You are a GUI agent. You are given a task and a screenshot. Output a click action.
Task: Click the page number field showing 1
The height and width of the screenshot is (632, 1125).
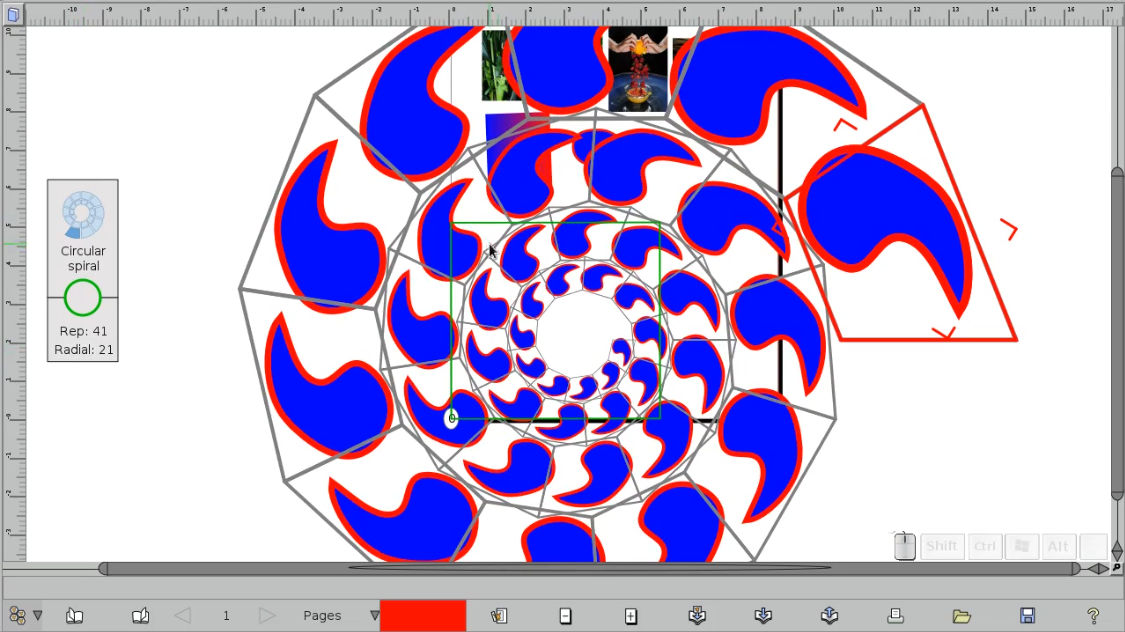coord(226,615)
